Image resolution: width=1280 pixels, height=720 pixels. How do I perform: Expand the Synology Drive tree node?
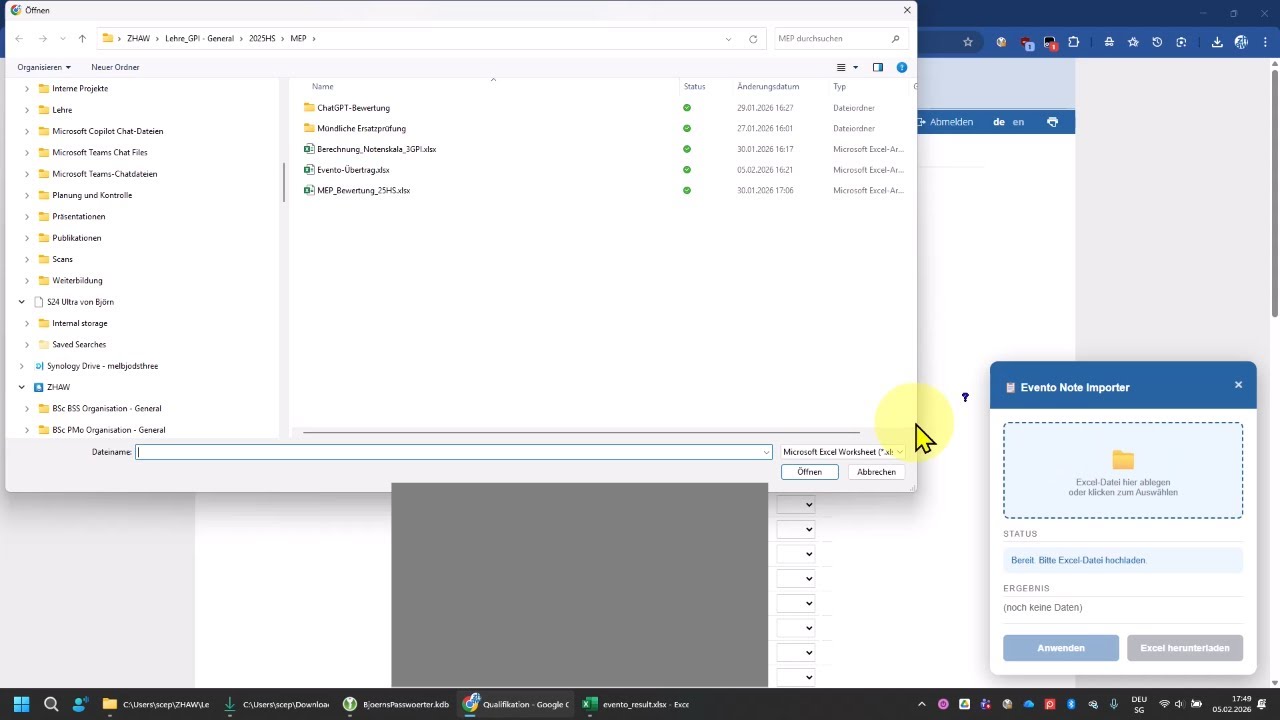tap(22, 366)
